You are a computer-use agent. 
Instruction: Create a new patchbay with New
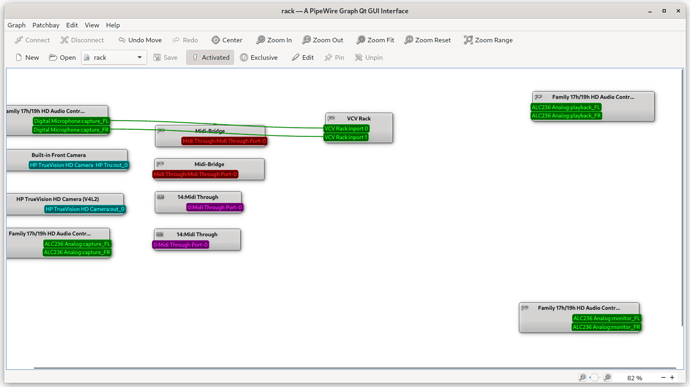pyautogui.click(x=27, y=58)
